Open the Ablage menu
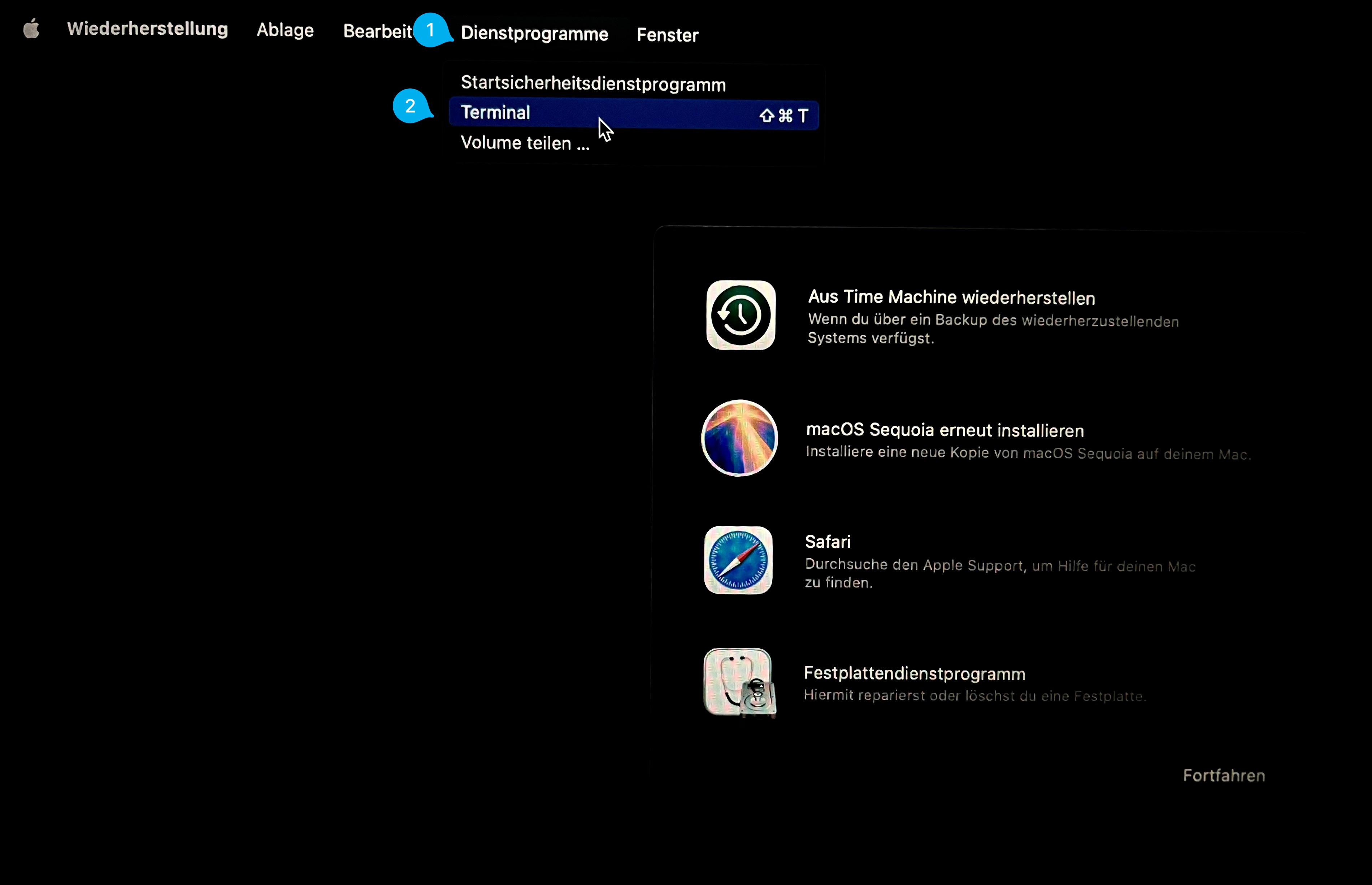Viewport: 1372px width, 885px height. tap(285, 30)
